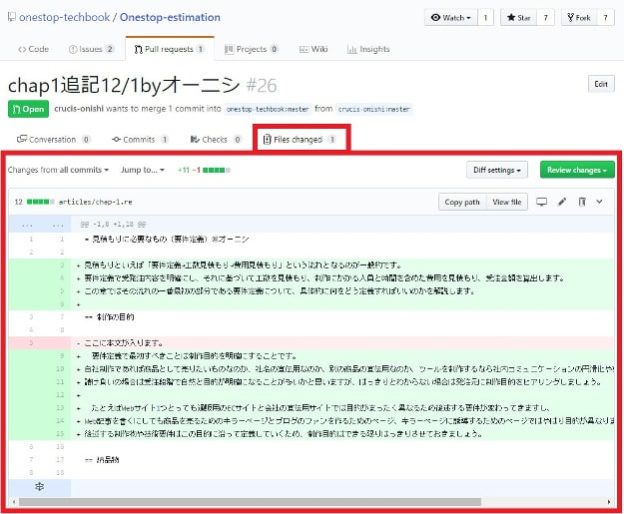Edit file with the pencil icon
This screenshot has height=514, width=624.
click(x=562, y=202)
